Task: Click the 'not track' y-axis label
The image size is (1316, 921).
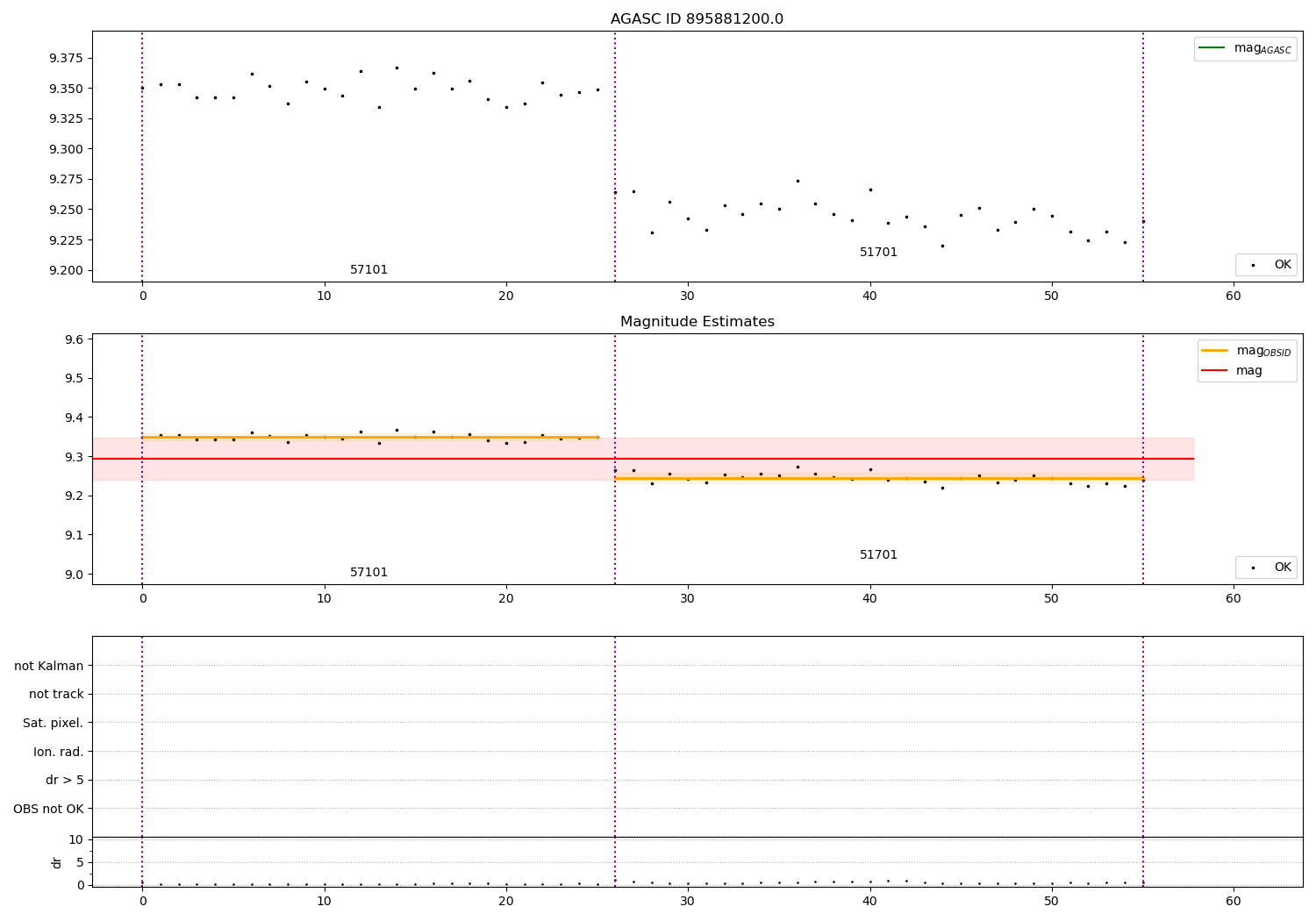Action: click(56, 695)
